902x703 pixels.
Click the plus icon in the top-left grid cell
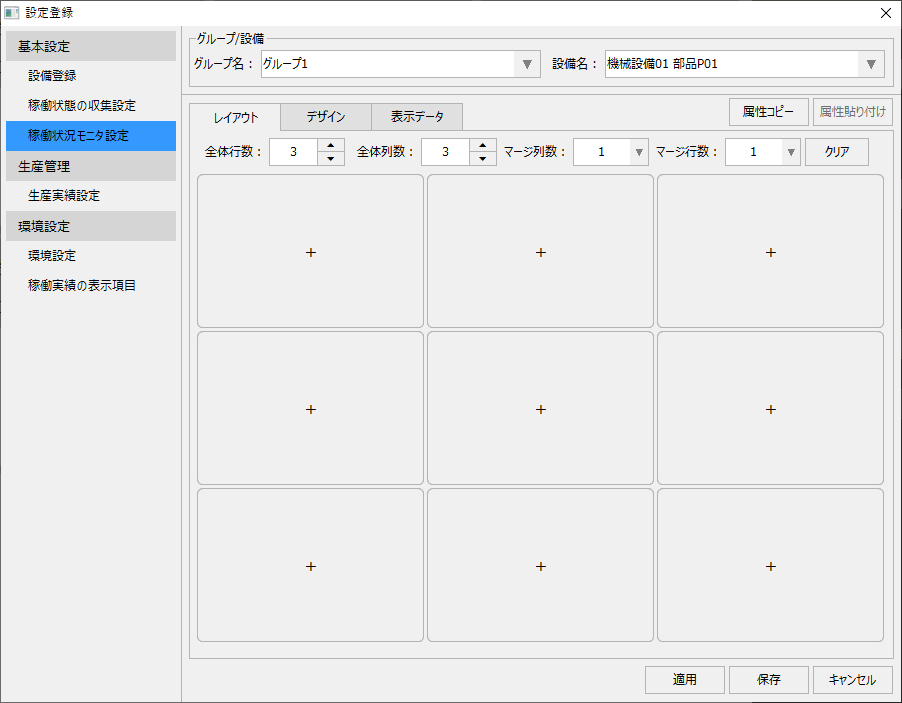310,252
